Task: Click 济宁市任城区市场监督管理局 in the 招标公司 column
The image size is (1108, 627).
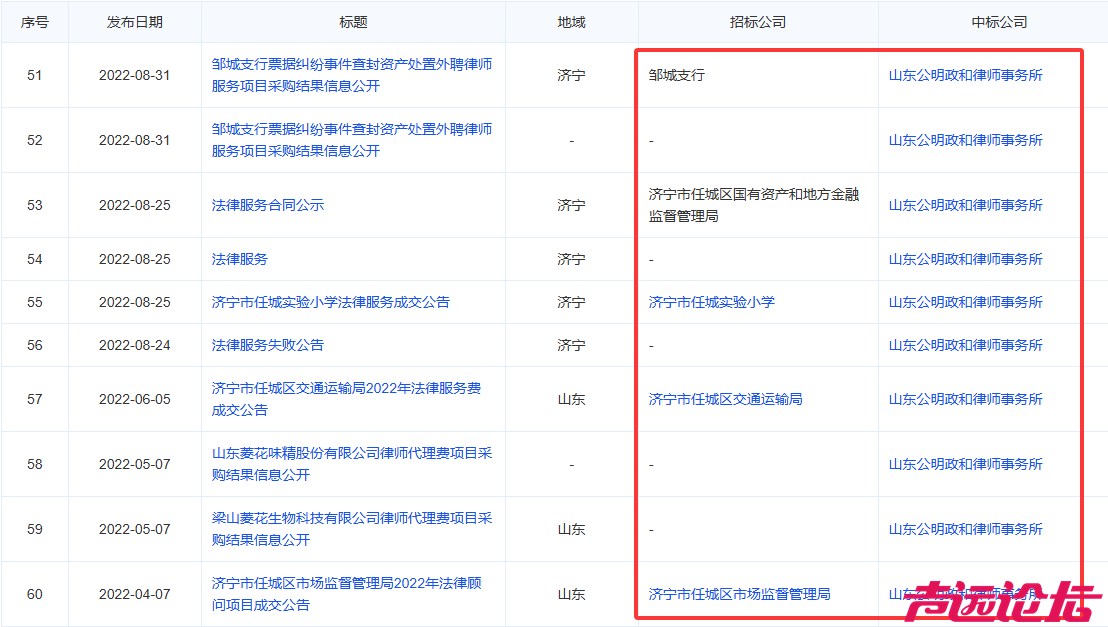Action: click(x=739, y=594)
